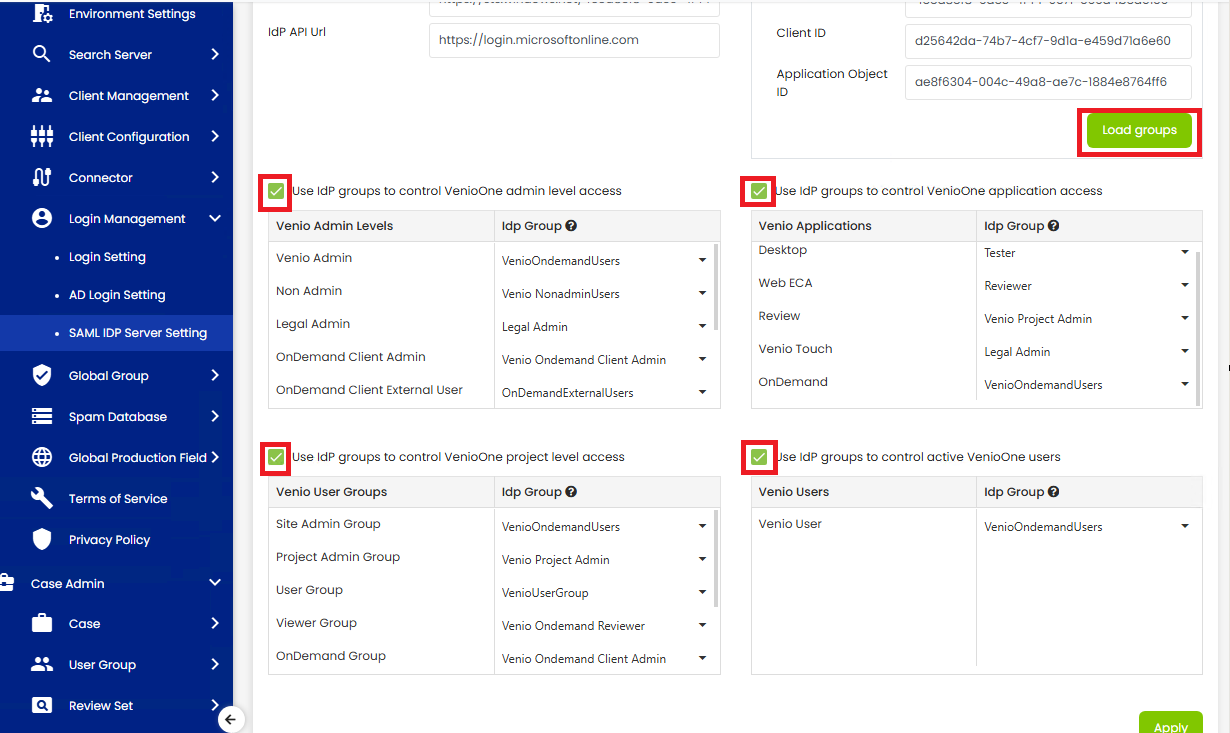Toggle IdP groups project level access checkbox

[276, 457]
